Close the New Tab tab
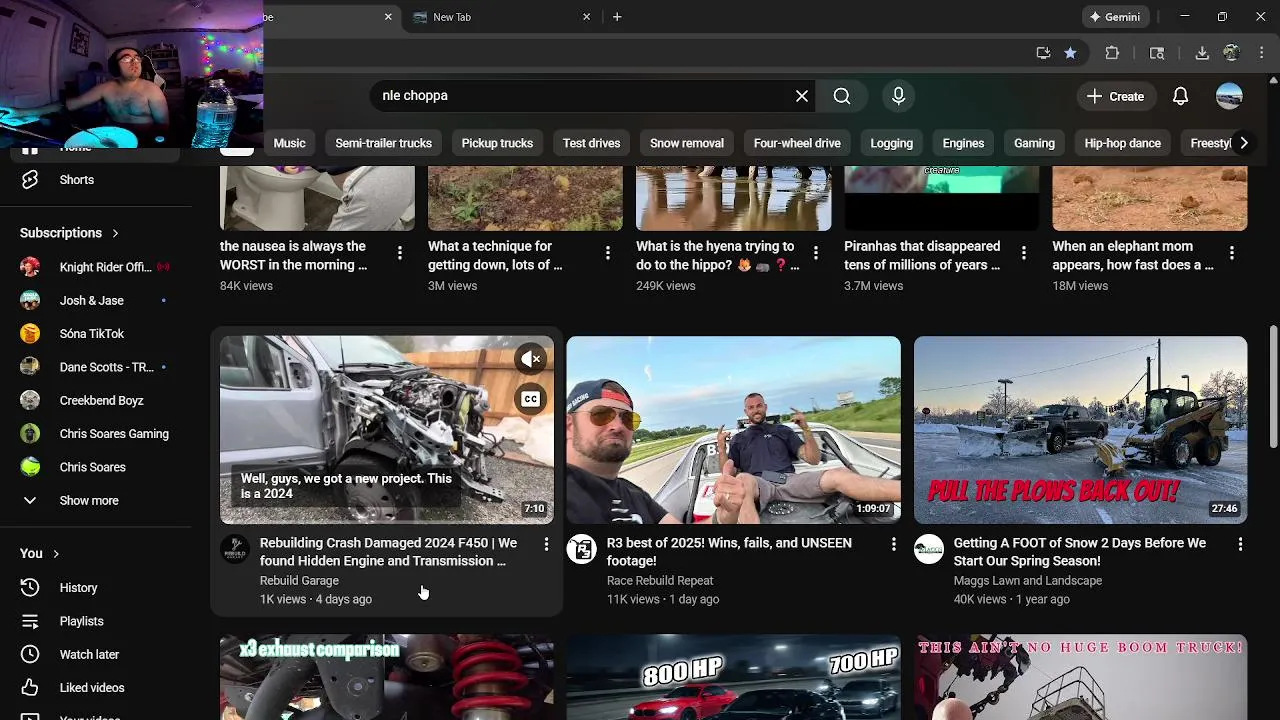Screen dimensions: 1280x720 point(587,17)
